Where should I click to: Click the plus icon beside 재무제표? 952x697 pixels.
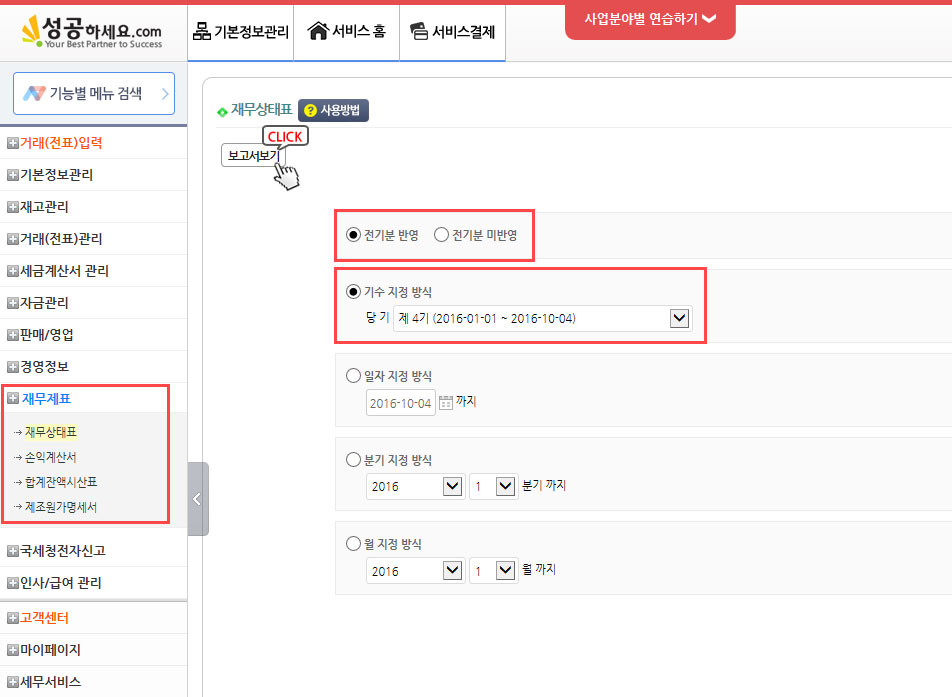point(12,398)
